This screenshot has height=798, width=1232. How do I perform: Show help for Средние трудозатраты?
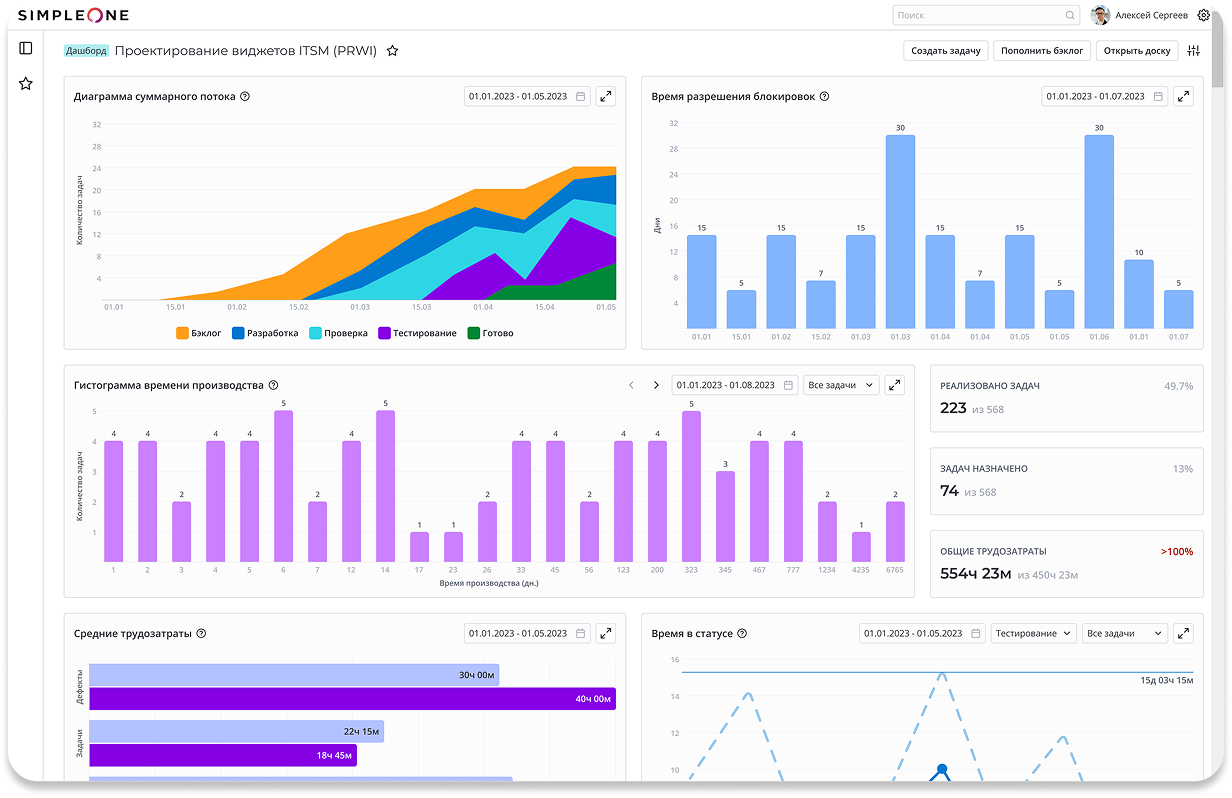[x=201, y=634]
